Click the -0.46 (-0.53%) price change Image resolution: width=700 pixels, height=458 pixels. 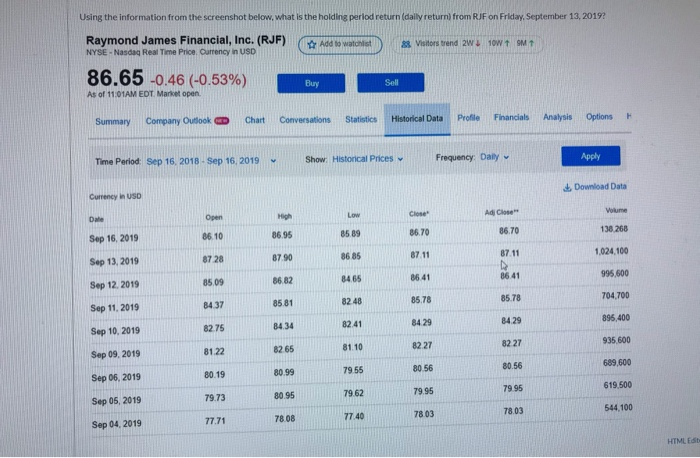pos(199,80)
